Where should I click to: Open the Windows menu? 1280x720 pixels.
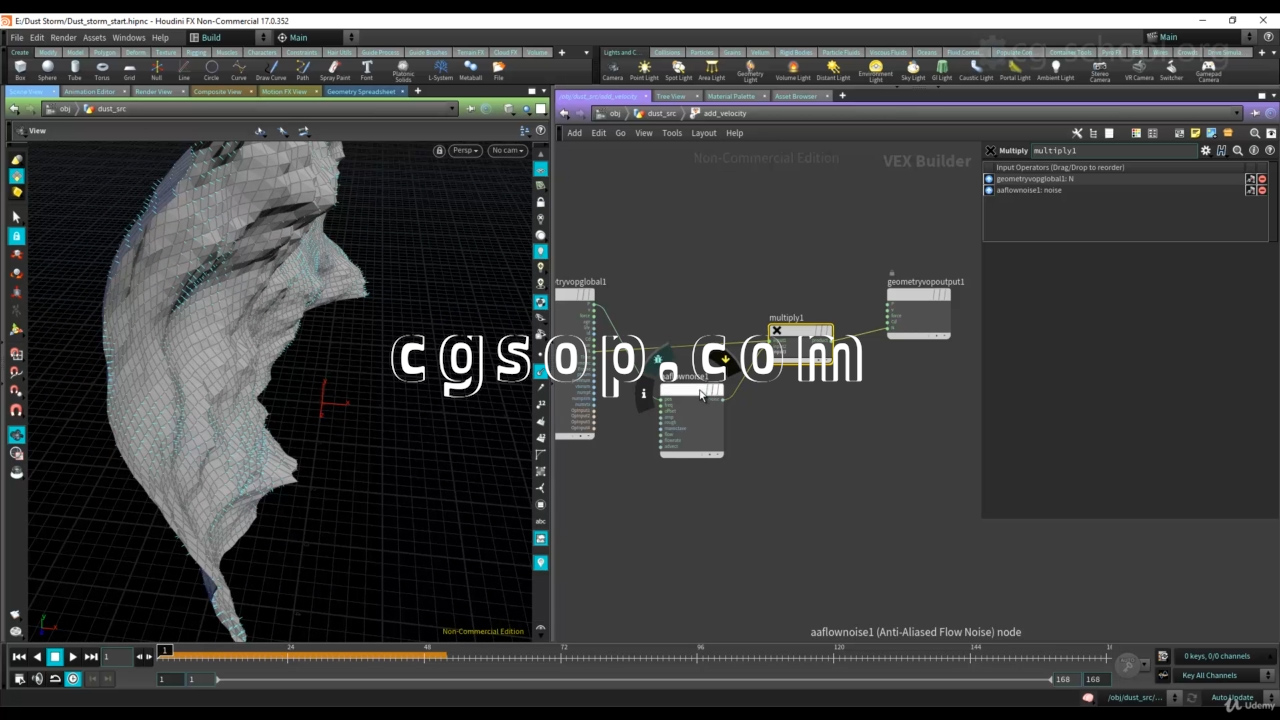tap(128, 38)
